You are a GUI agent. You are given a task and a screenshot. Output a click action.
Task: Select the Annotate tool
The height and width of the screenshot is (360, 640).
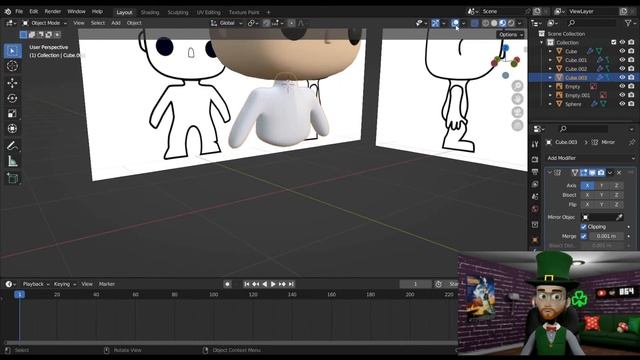[12, 146]
